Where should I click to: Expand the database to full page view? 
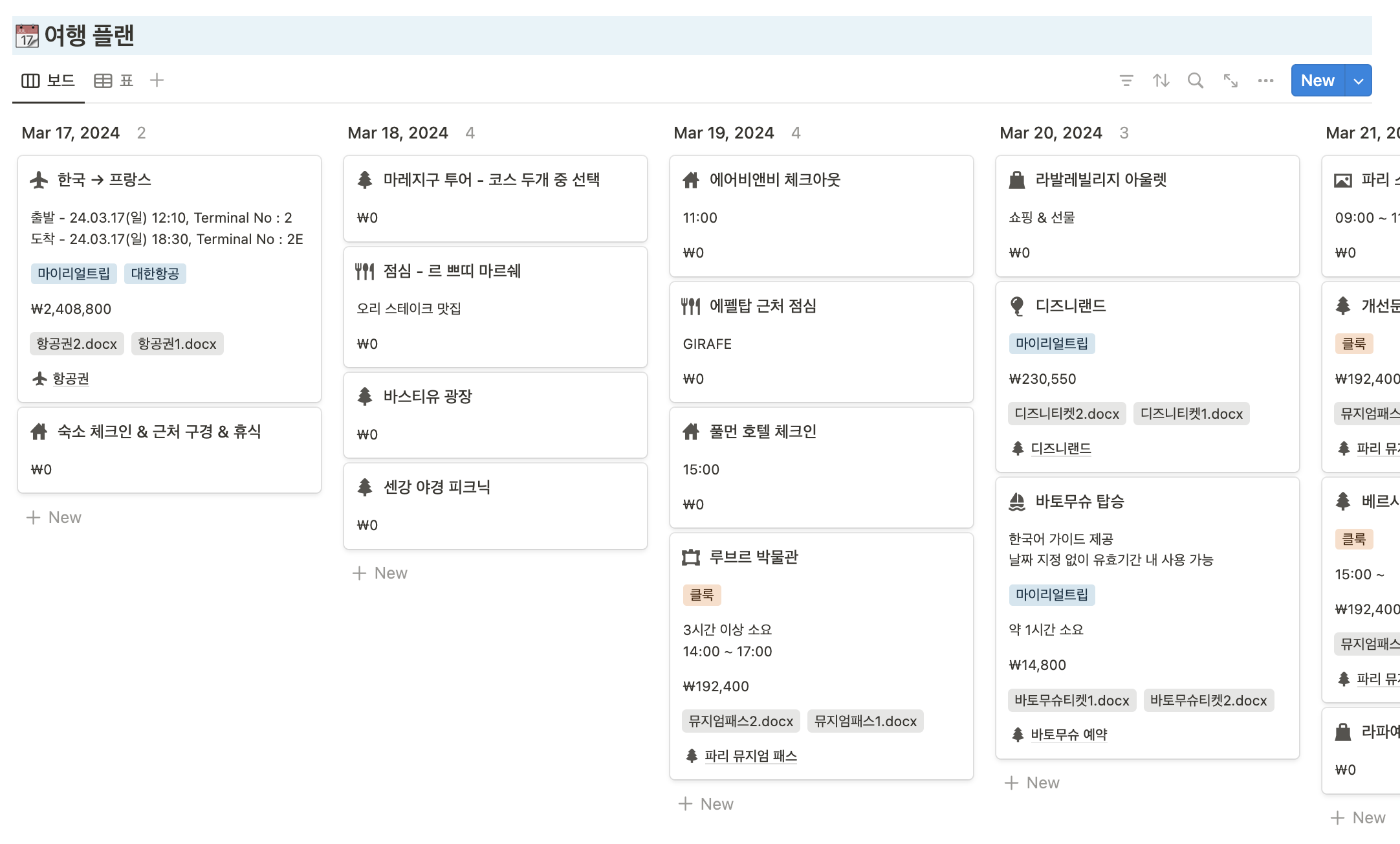tap(1230, 80)
